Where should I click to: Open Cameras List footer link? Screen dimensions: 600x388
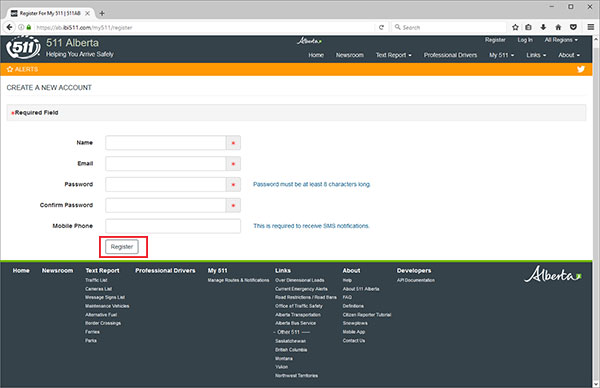(98, 289)
